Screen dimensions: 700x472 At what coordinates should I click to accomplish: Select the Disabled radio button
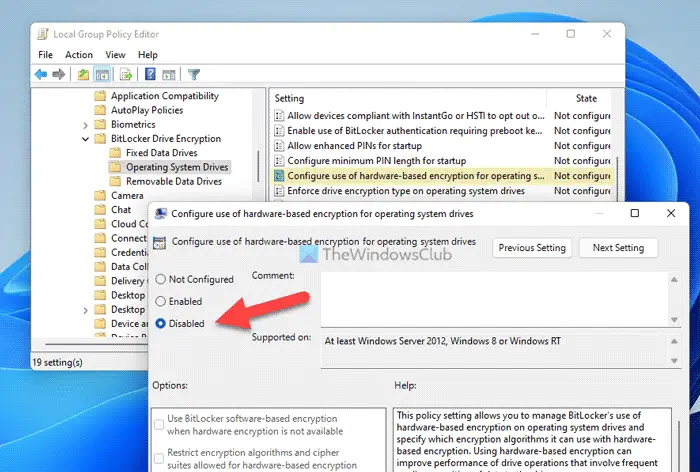coord(160,324)
